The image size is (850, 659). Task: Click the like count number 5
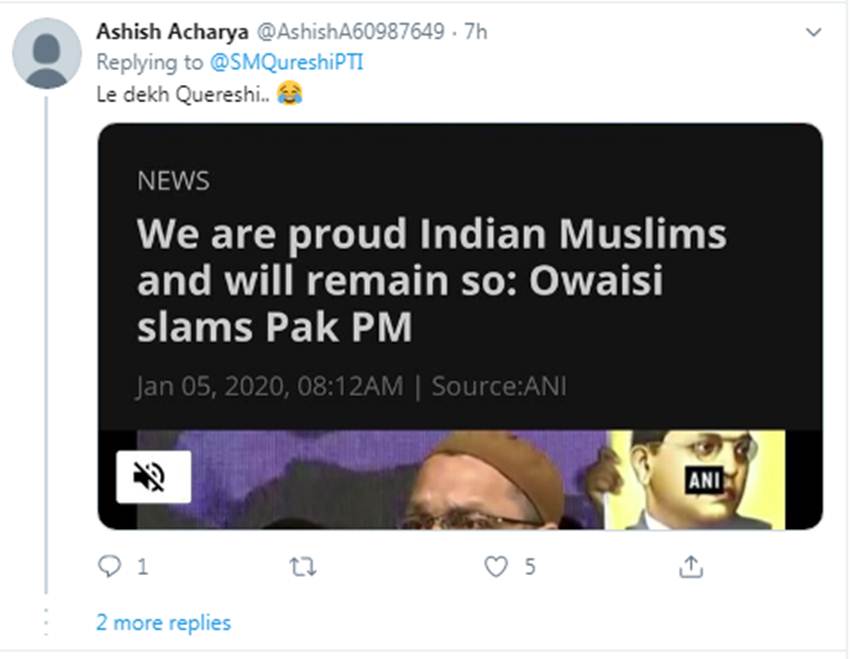tap(530, 568)
